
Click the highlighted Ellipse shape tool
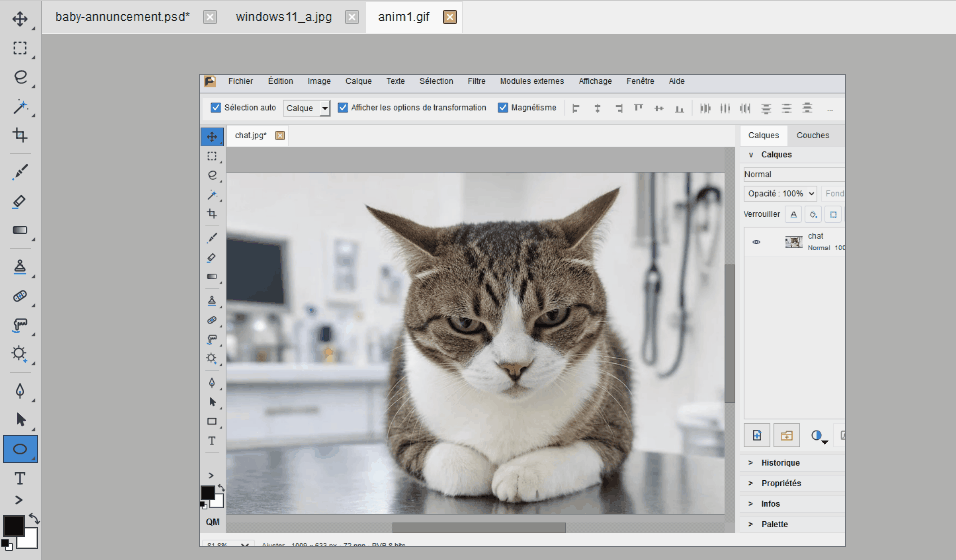20,449
